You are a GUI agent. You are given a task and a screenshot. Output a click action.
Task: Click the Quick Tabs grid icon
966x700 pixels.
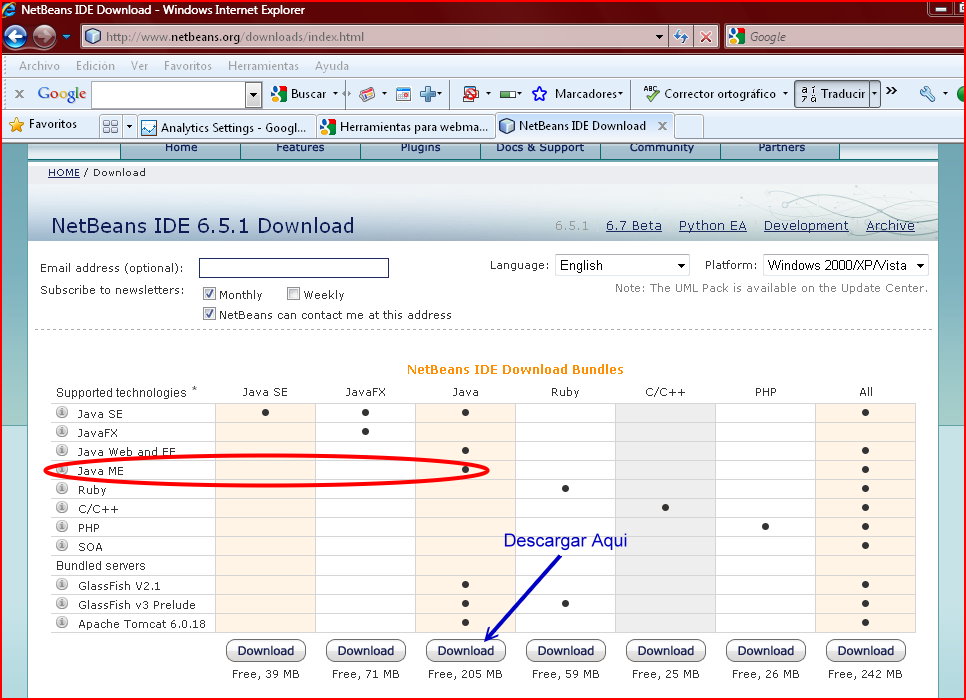[x=110, y=126]
